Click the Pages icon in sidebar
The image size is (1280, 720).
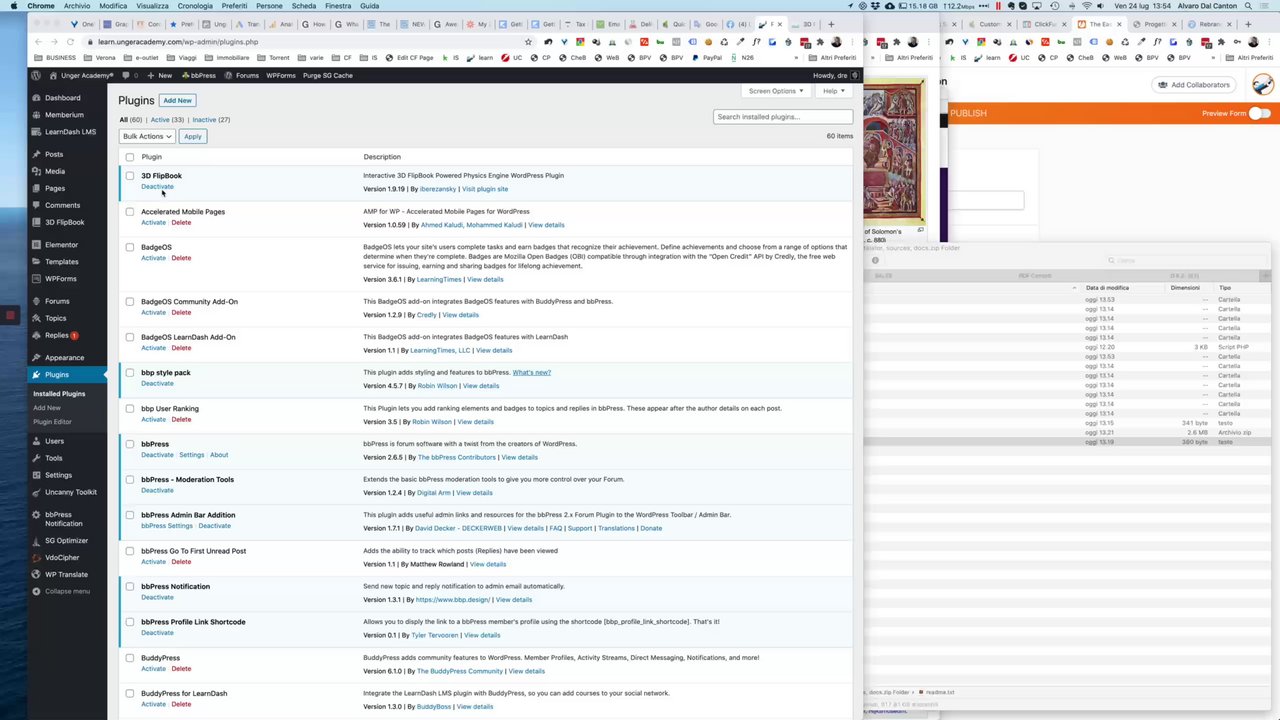[36, 188]
